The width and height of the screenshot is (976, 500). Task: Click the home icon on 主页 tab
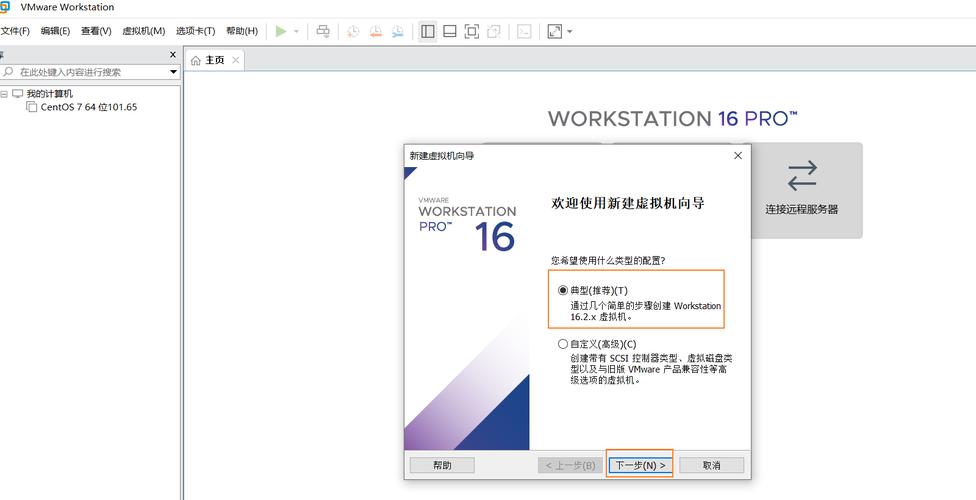[x=195, y=60]
